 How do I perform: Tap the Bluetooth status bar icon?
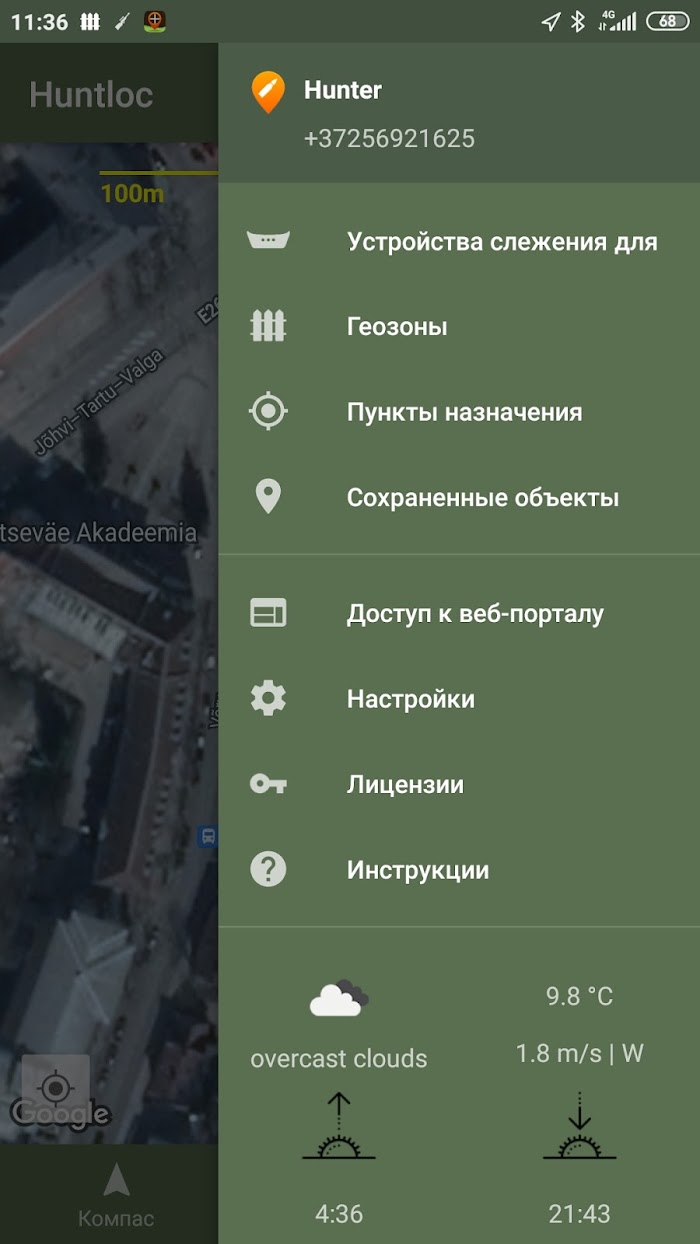[x=577, y=21]
